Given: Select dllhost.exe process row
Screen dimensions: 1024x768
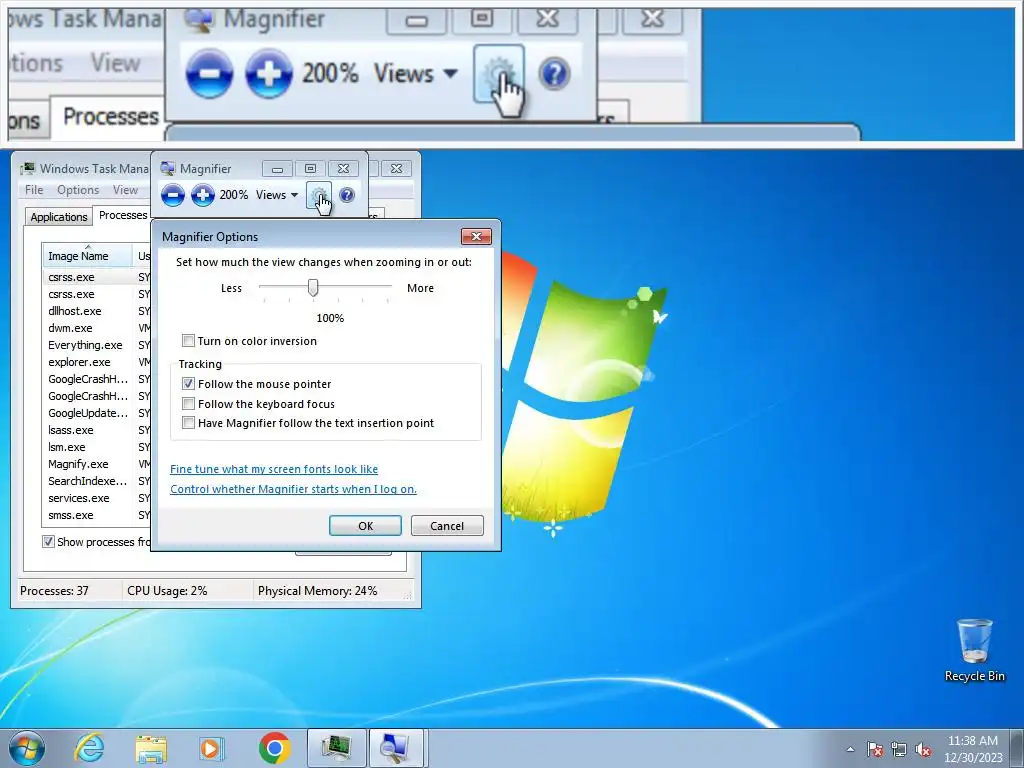Looking at the screenshot, I should tap(96, 312).
